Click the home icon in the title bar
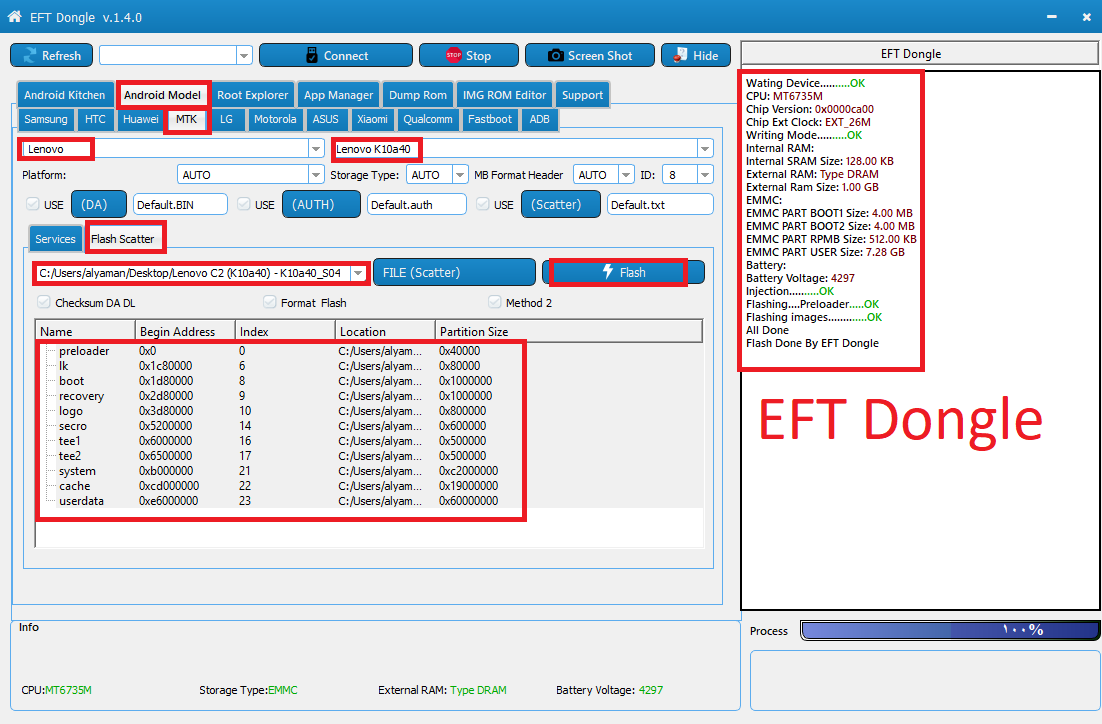Screen dimensions: 1102x724 [x=14, y=16]
